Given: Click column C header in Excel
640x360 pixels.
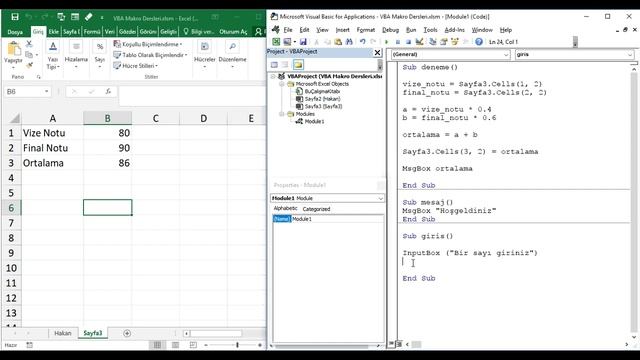Looking at the screenshot, I should pos(156,118).
